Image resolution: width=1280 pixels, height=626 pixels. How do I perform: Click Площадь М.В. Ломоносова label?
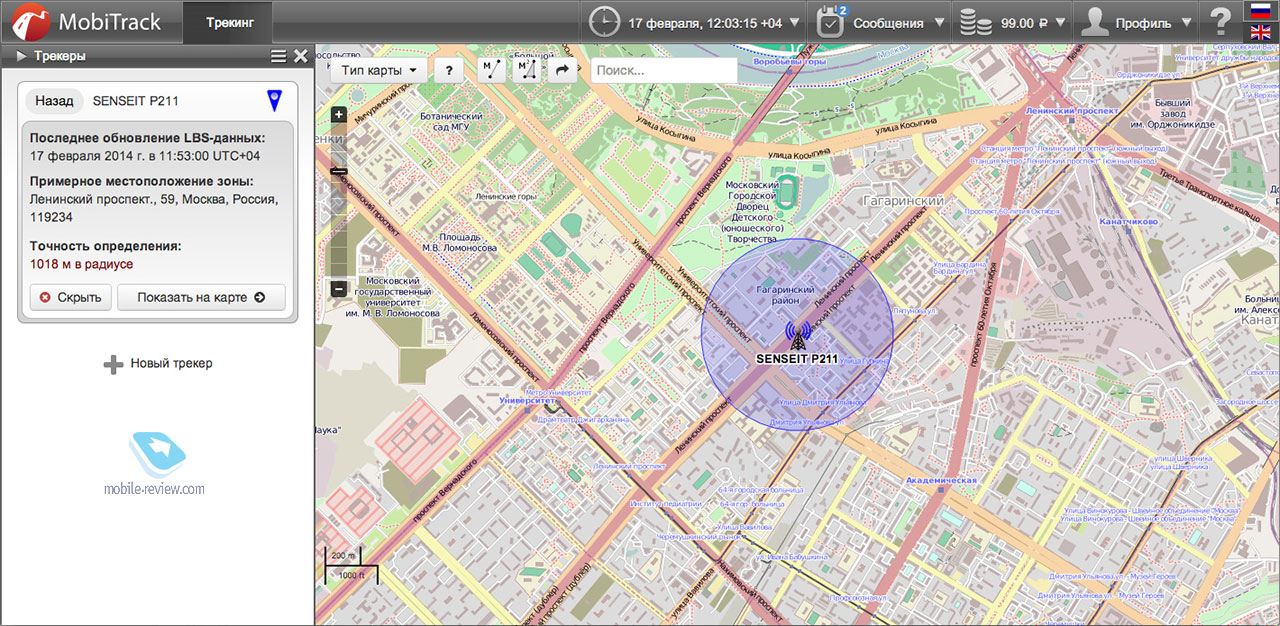pyautogui.click(x=459, y=242)
